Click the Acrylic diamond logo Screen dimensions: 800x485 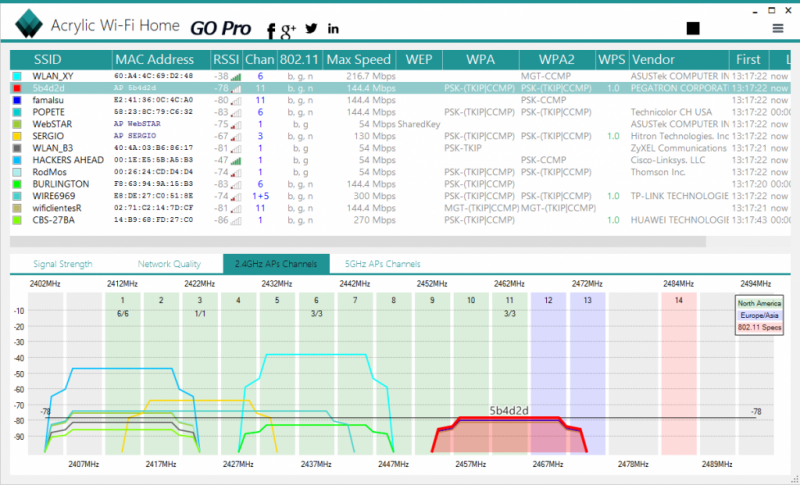click(x=29, y=23)
